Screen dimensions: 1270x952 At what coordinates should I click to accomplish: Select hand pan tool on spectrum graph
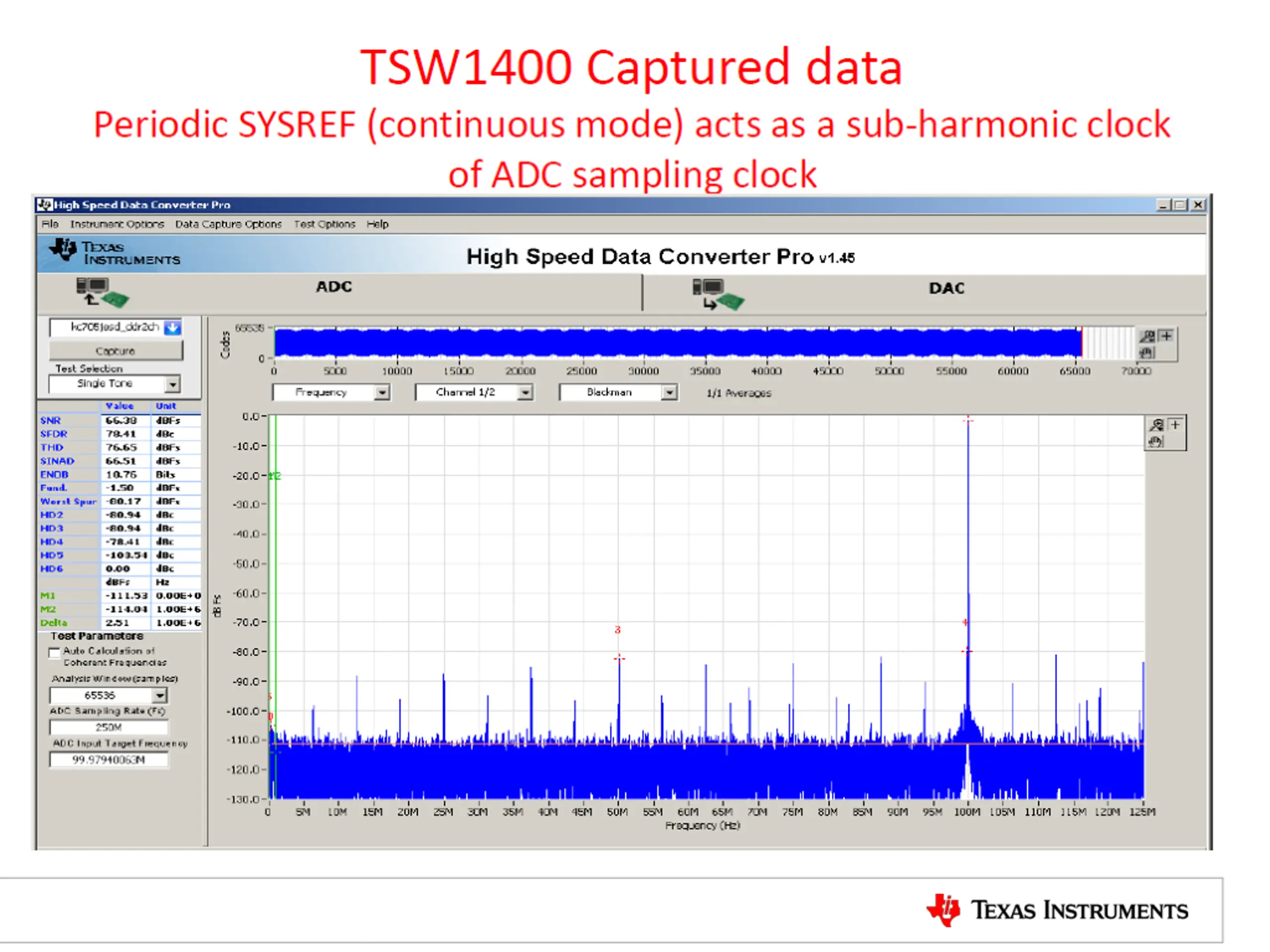(x=1155, y=441)
